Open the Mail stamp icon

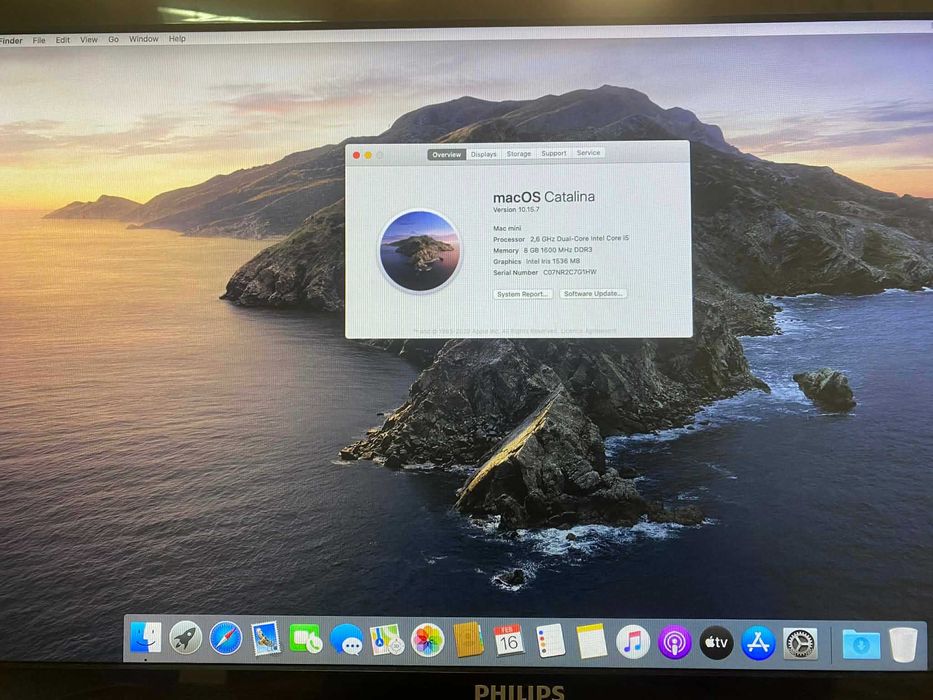(x=265, y=639)
